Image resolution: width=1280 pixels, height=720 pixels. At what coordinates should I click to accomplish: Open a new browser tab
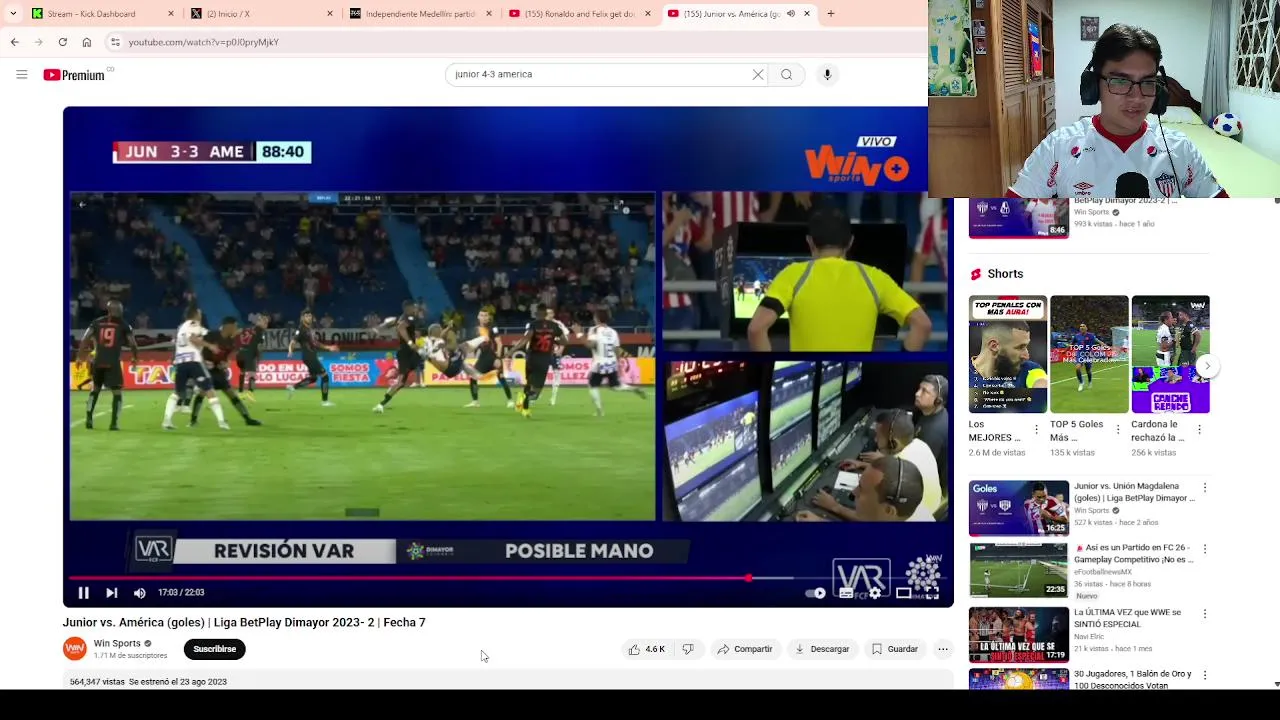830,14
